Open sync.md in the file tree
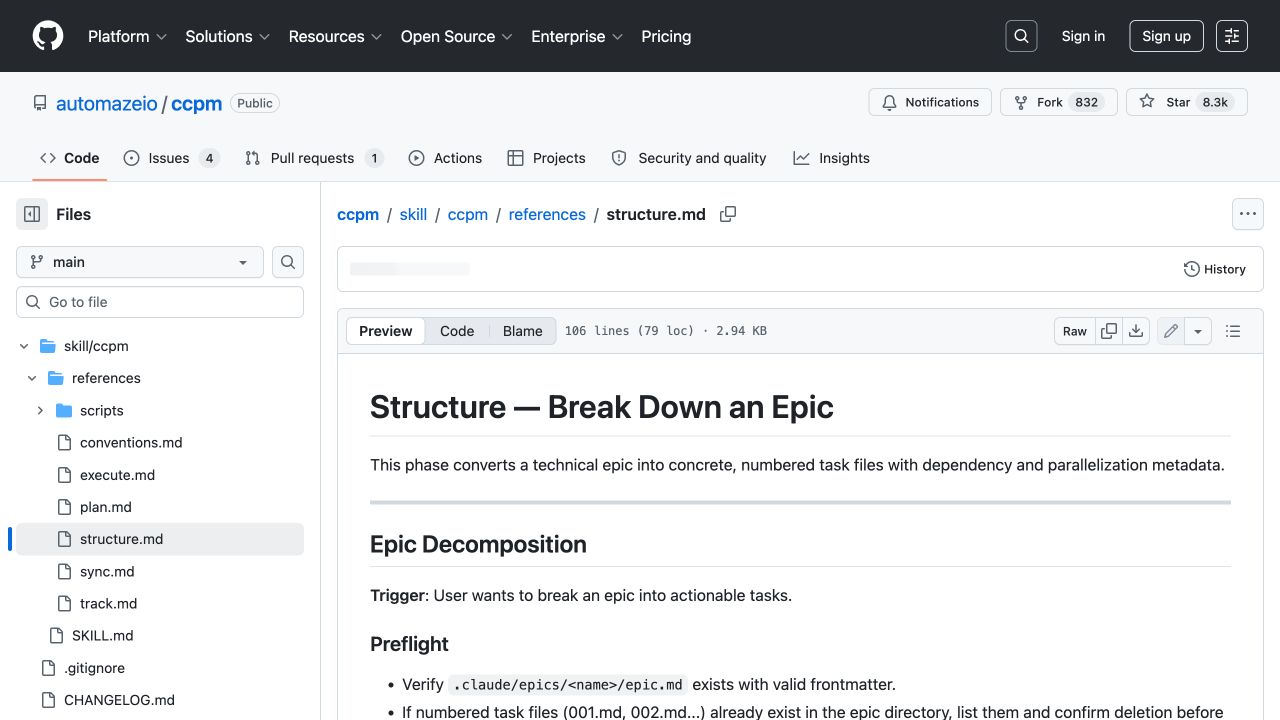 tap(107, 571)
